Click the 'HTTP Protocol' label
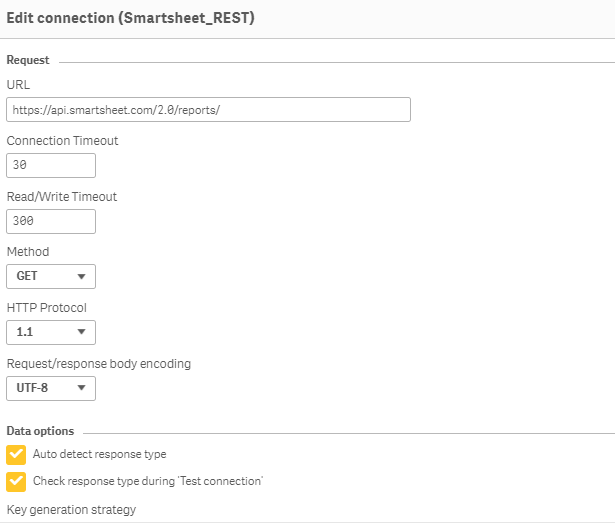Image resolution: width=615 pixels, height=524 pixels. point(47,308)
